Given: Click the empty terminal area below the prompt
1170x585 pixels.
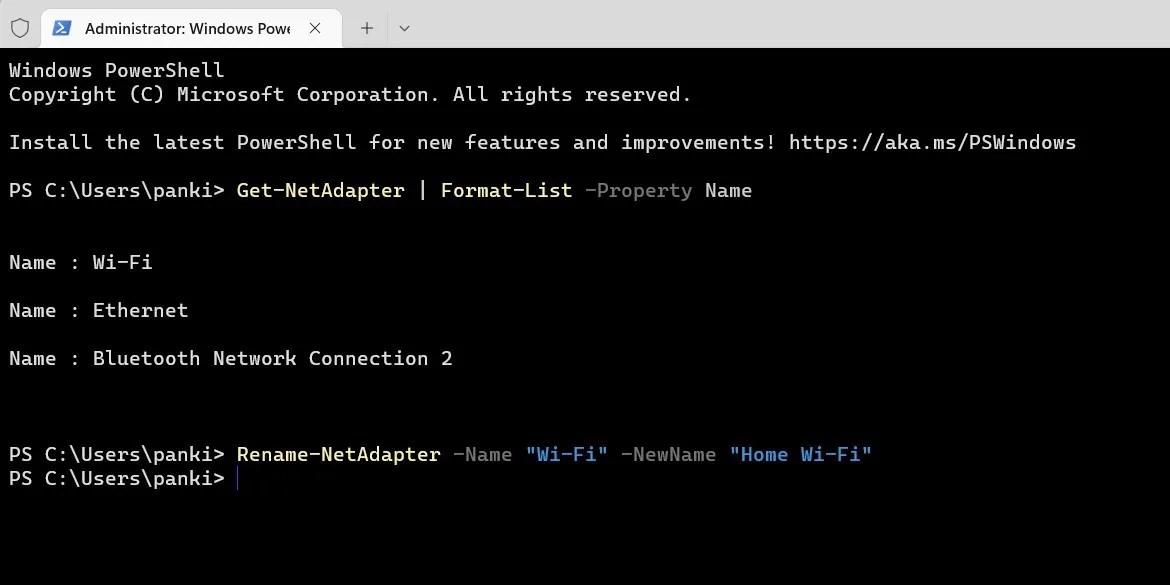Looking at the screenshot, I should 585,540.
